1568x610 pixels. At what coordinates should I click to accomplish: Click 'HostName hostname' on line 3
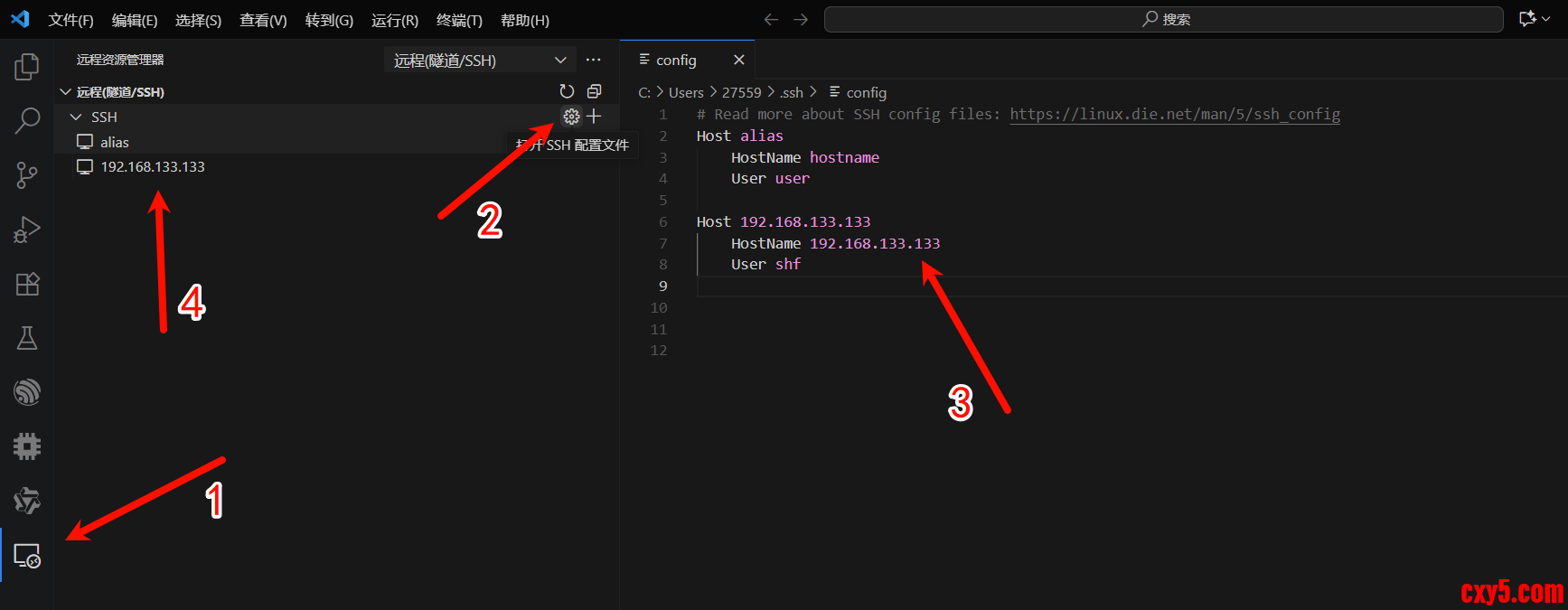(x=805, y=157)
